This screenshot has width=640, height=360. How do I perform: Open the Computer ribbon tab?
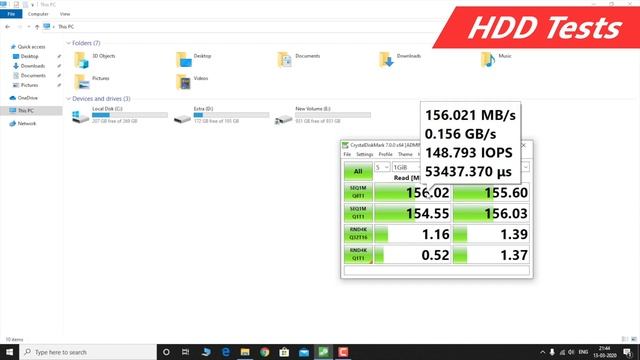[x=38, y=14]
